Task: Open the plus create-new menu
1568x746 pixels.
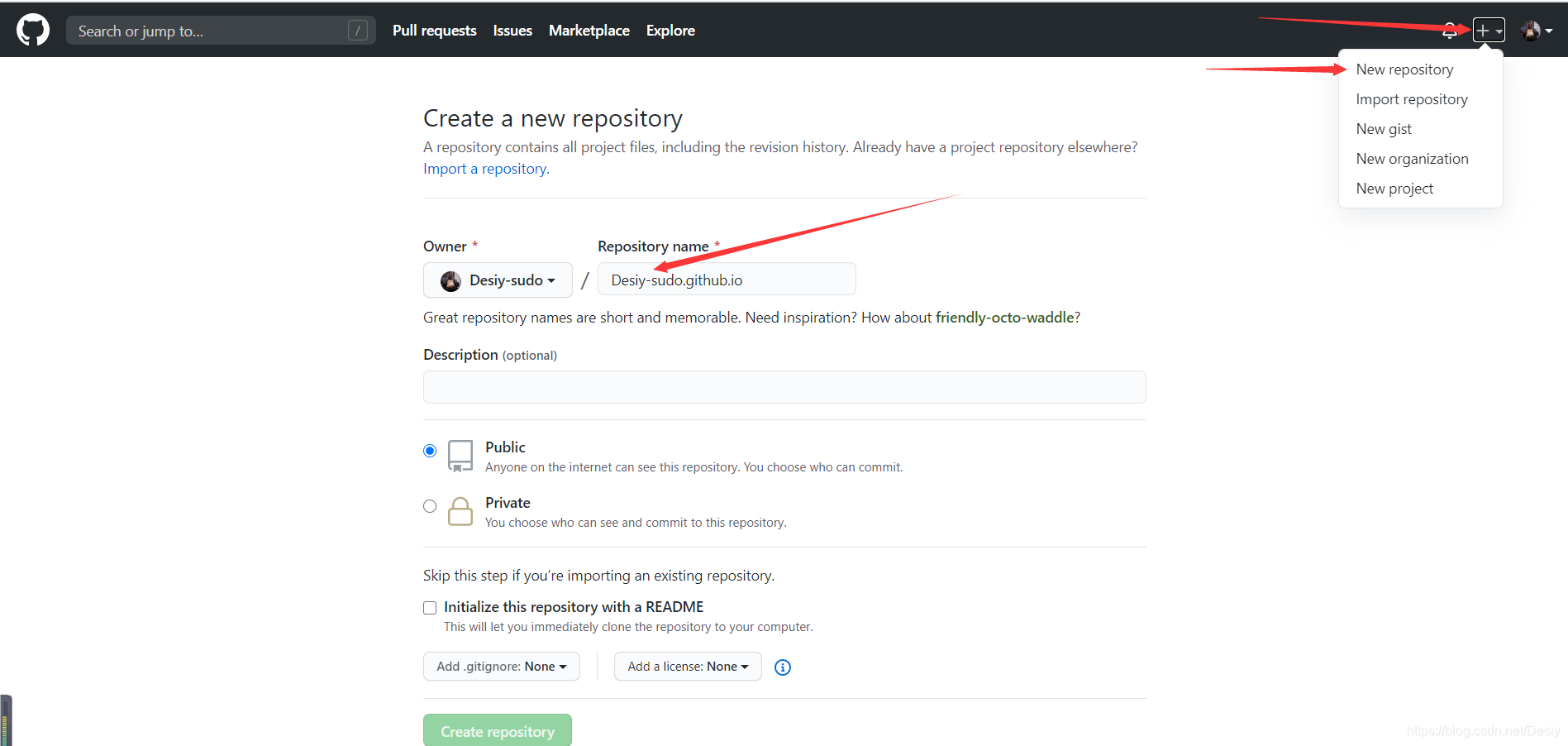Action: tap(1489, 31)
